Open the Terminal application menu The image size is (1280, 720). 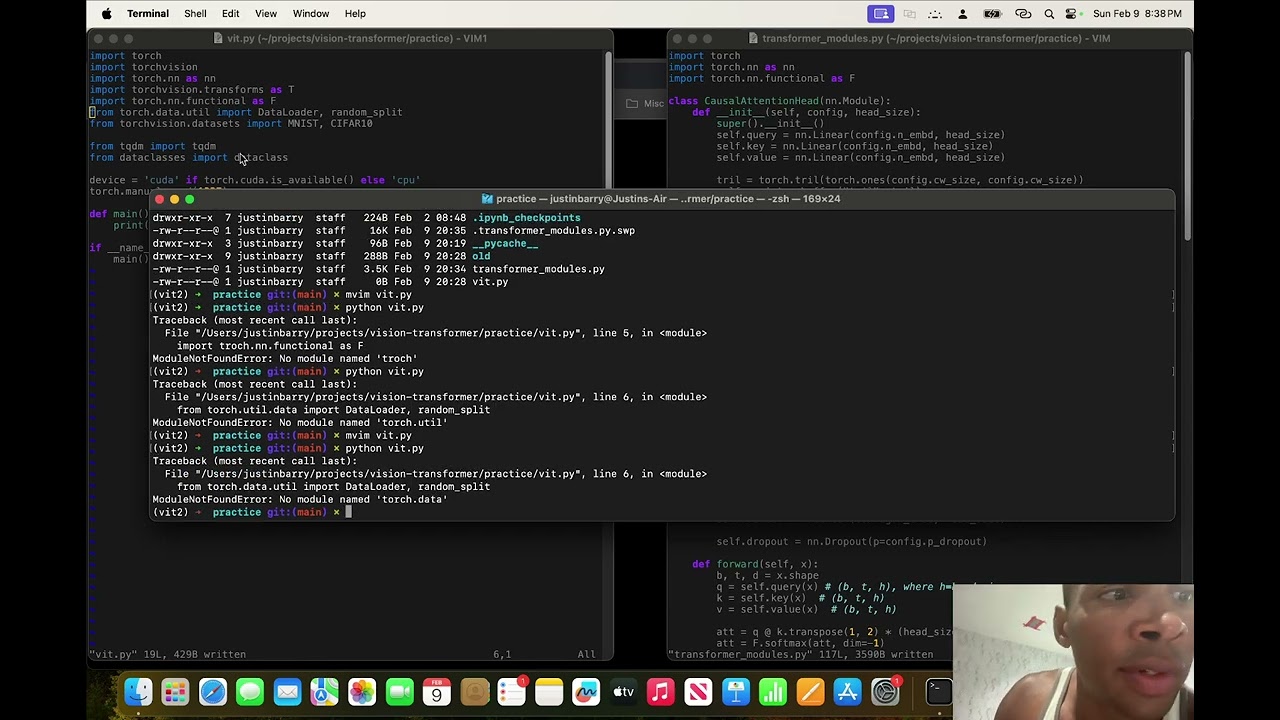pos(148,14)
